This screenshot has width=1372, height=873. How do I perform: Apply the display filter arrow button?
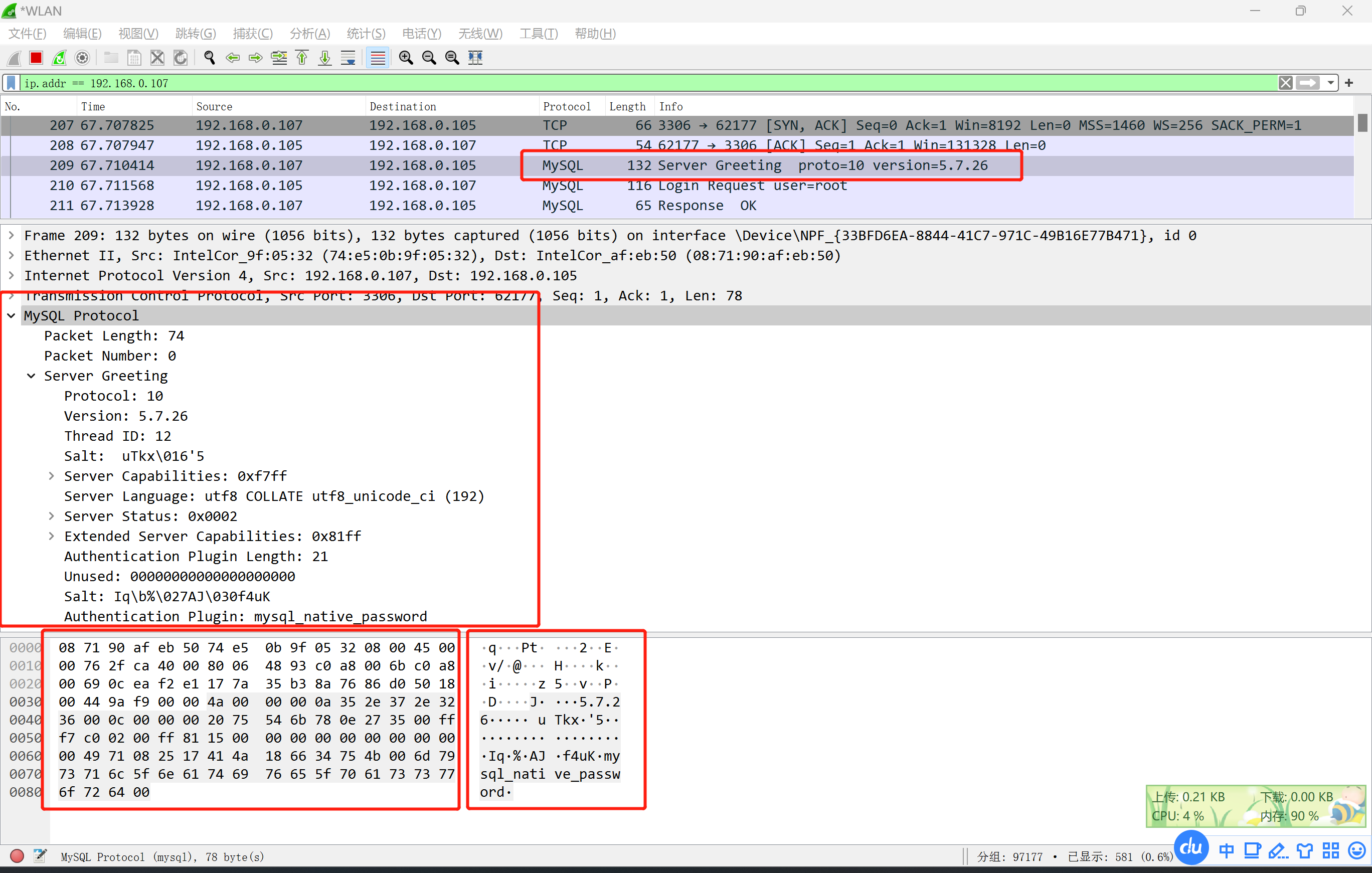point(1308,83)
